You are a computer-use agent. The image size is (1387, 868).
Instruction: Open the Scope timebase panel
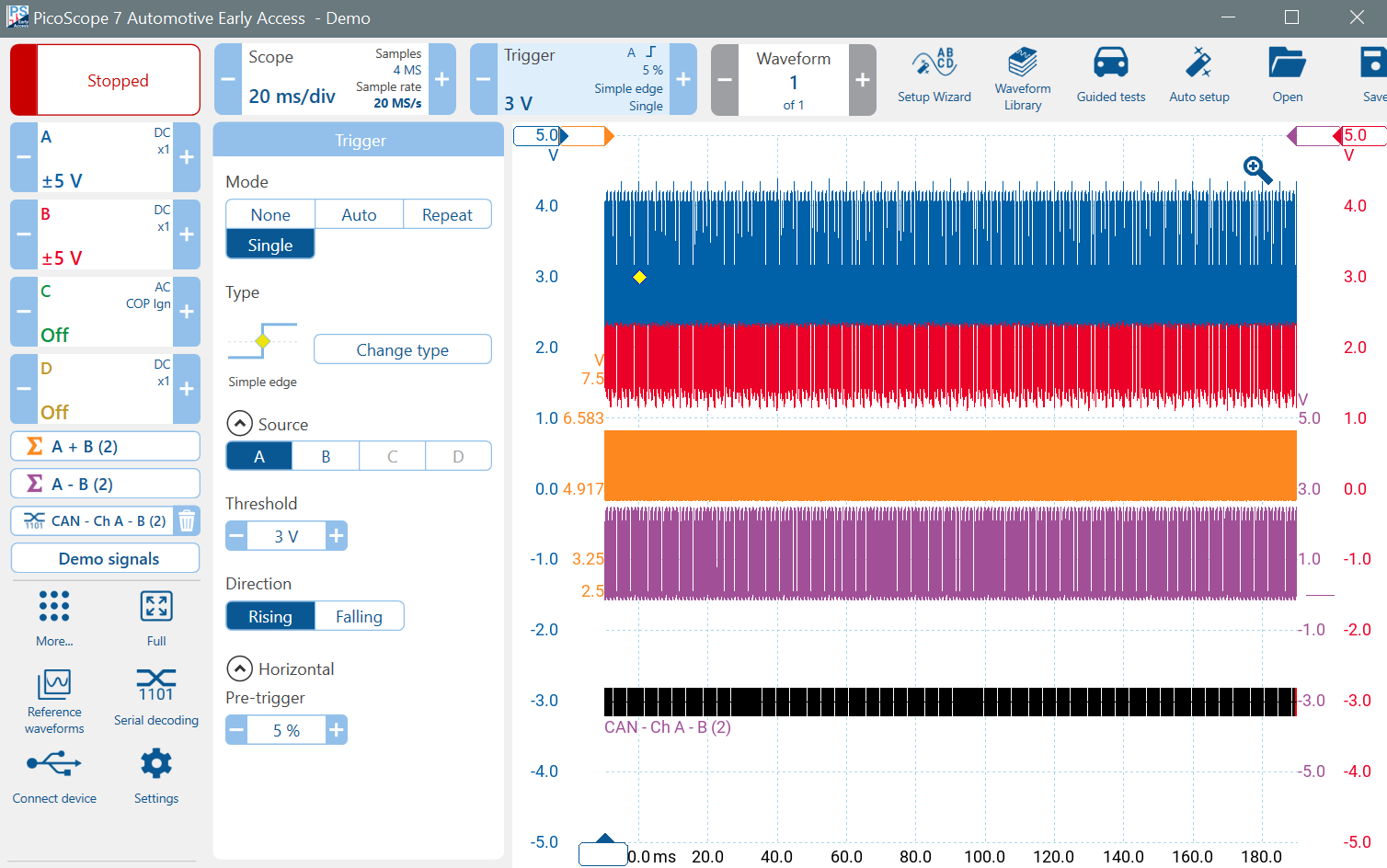tap(335, 79)
